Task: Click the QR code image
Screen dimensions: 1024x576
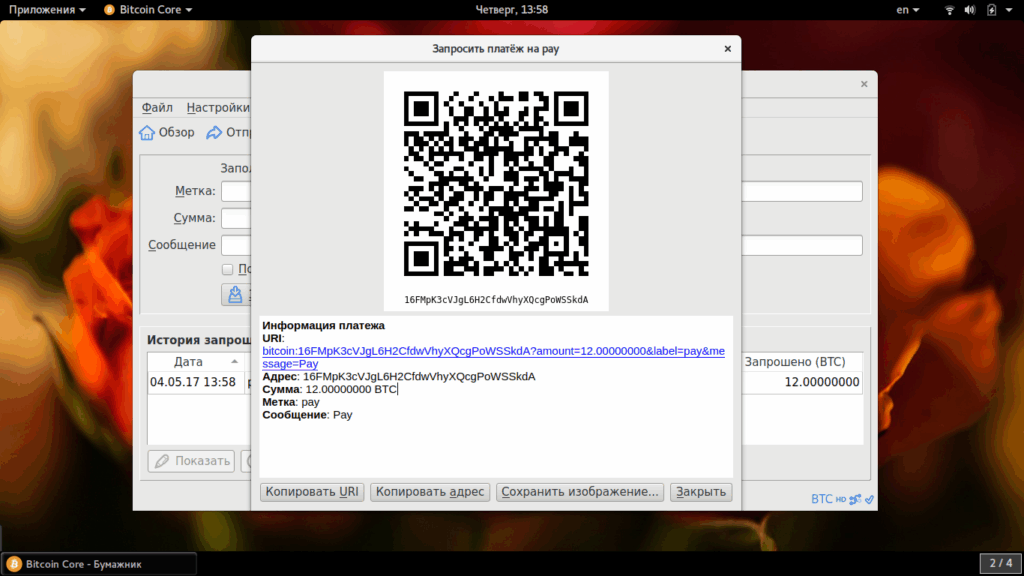Action: [x=496, y=184]
